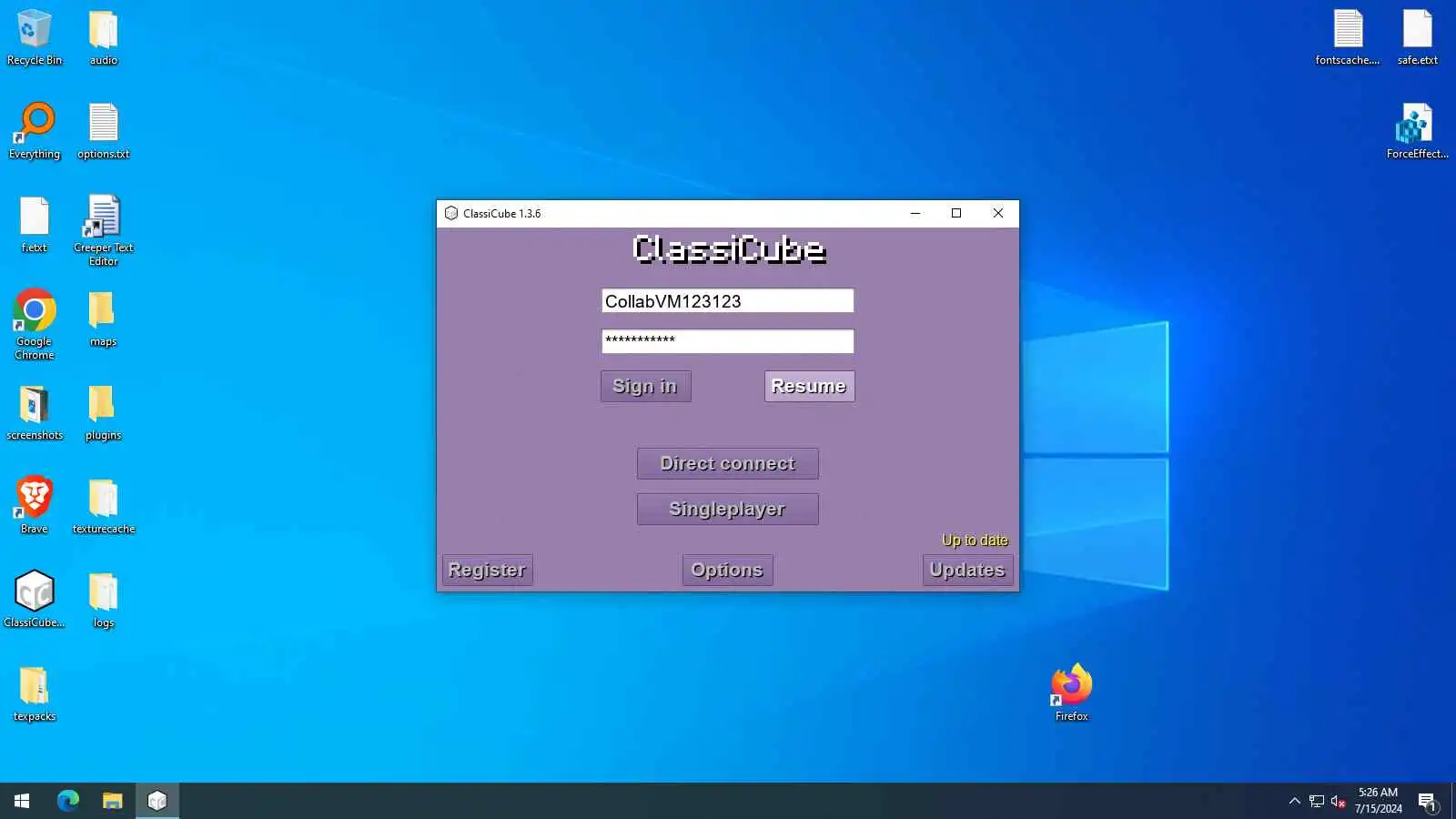Select the screenshots folder icon

point(35,412)
